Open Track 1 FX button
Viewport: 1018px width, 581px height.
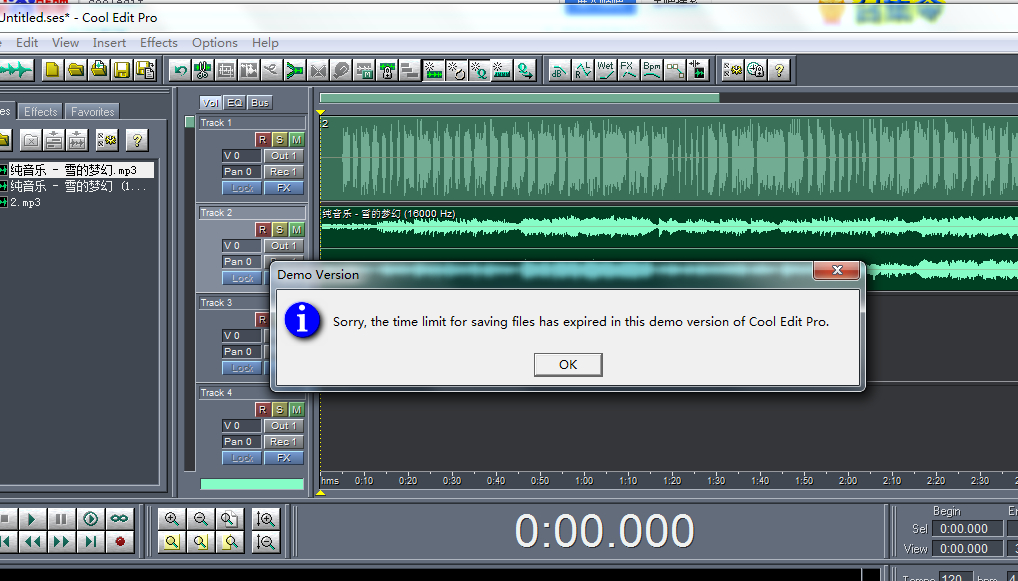[x=284, y=188]
